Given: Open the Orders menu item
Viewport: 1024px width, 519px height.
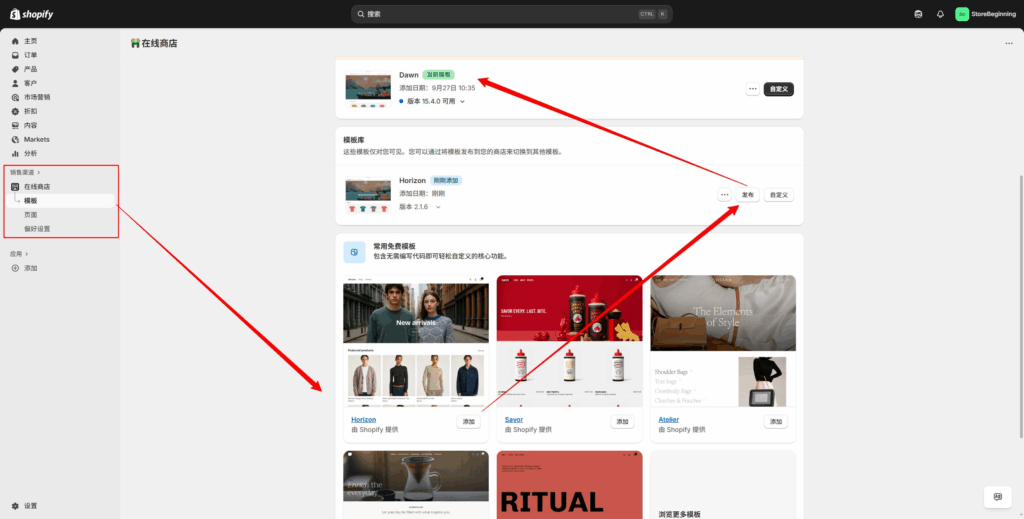Looking at the screenshot, I should click(31, 55).
